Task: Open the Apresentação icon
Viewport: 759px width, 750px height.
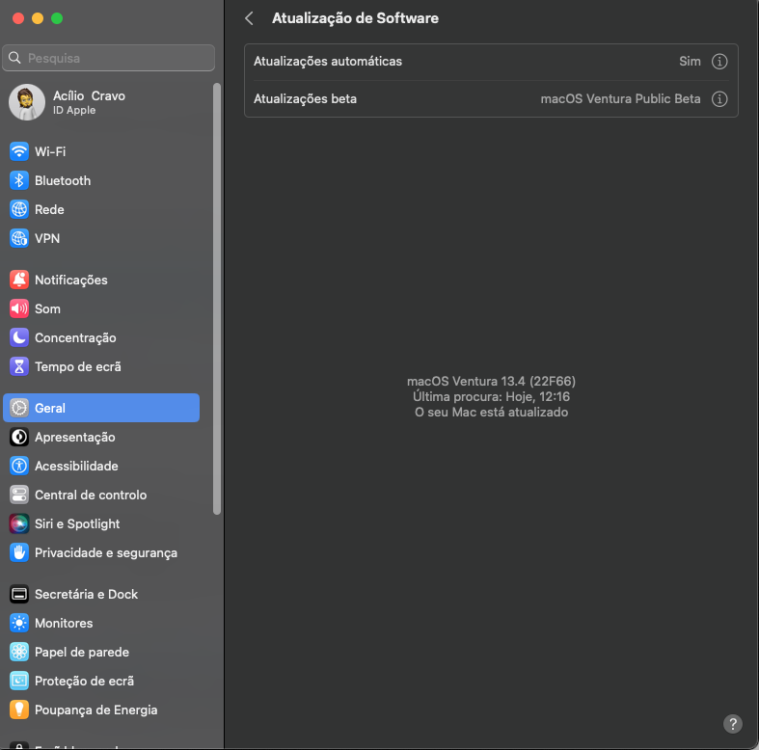Action: (19, 437)
